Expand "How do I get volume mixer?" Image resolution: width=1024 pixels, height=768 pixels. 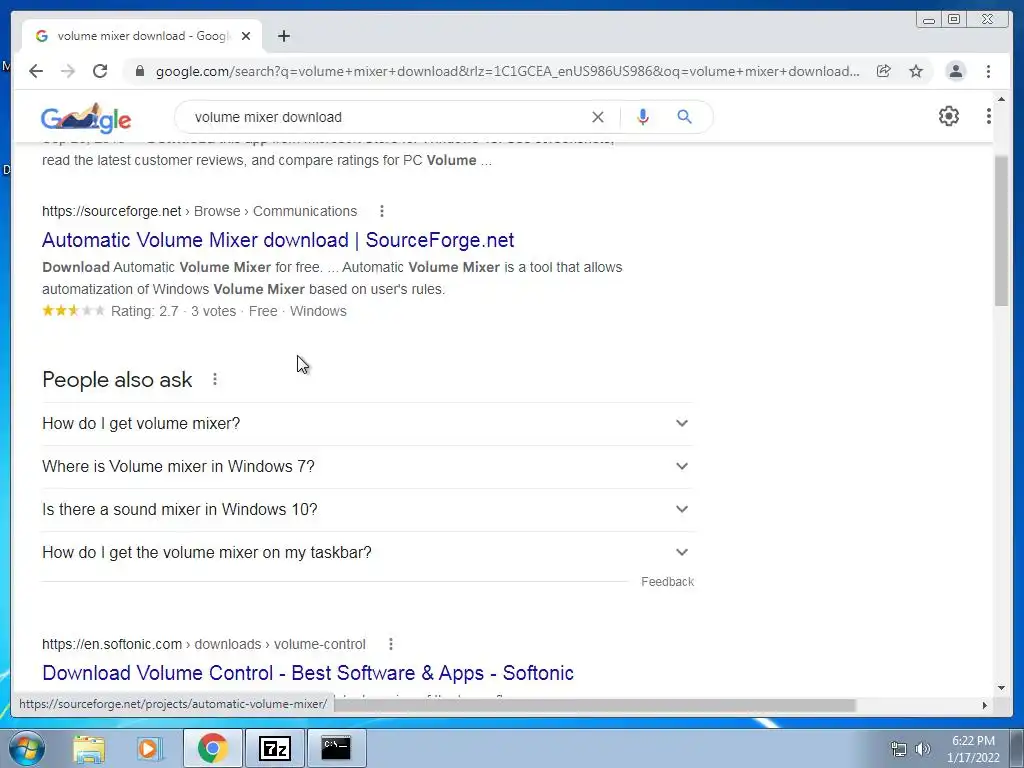click(367, 423)
